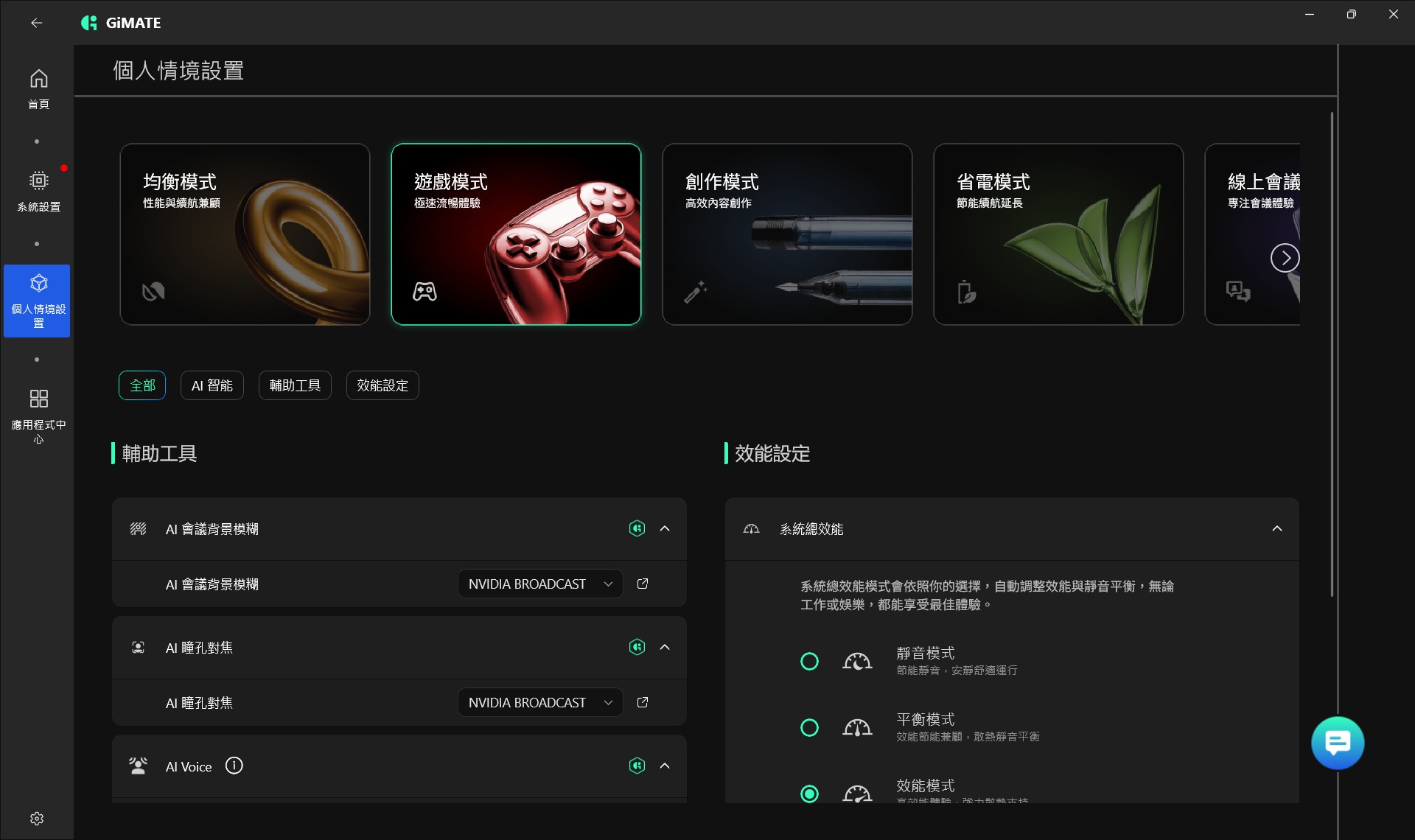Click the AI Voice info icon
The width and height of the screenshot is (1415, 840).
(x=234, y=766)
